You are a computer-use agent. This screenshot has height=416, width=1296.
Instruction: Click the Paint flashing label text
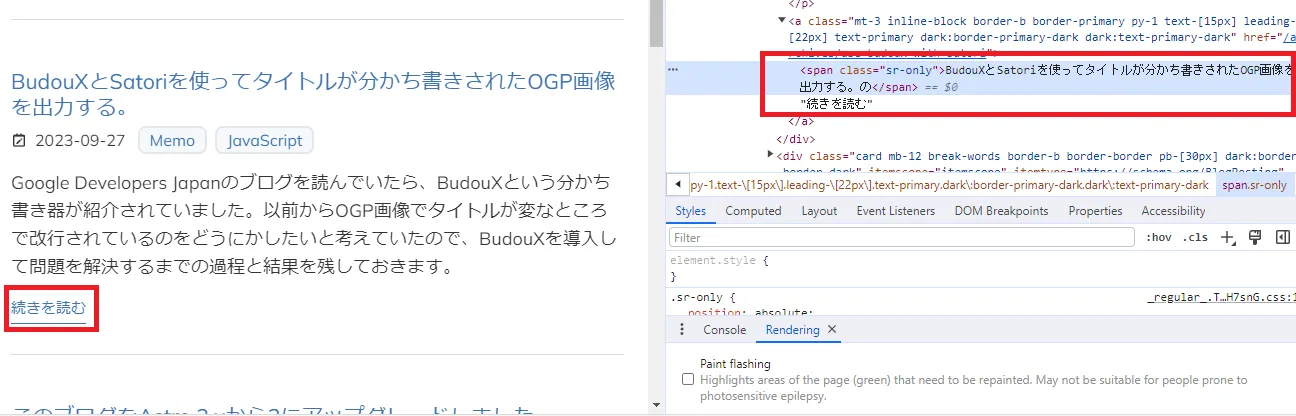point(735,364)
